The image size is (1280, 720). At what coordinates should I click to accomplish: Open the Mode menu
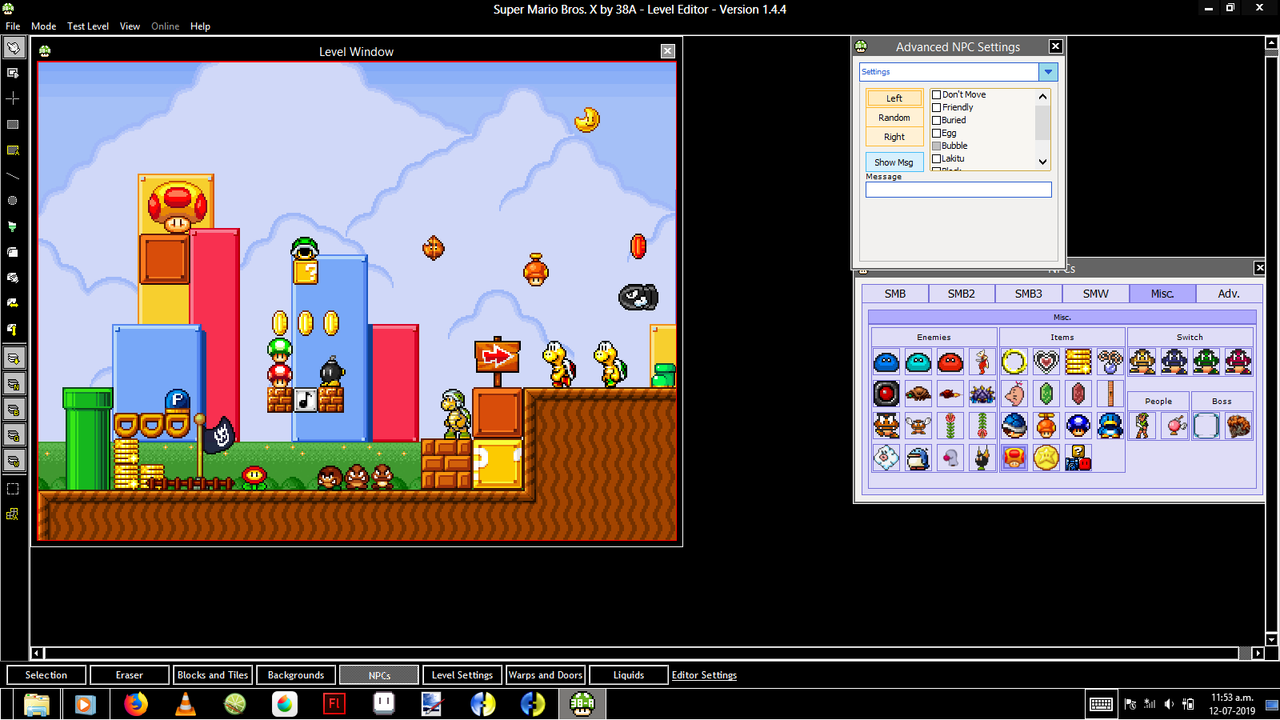point(44,26)
